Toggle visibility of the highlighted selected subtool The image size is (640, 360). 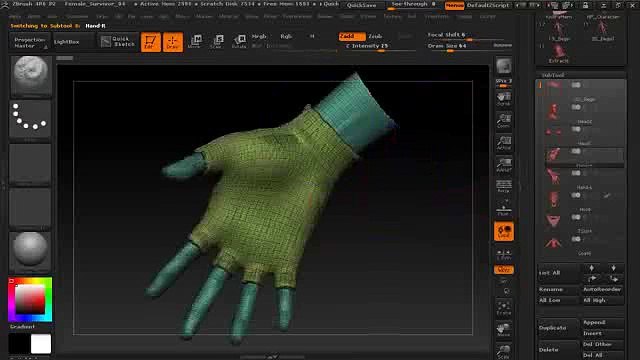click(x=576, y=151)
